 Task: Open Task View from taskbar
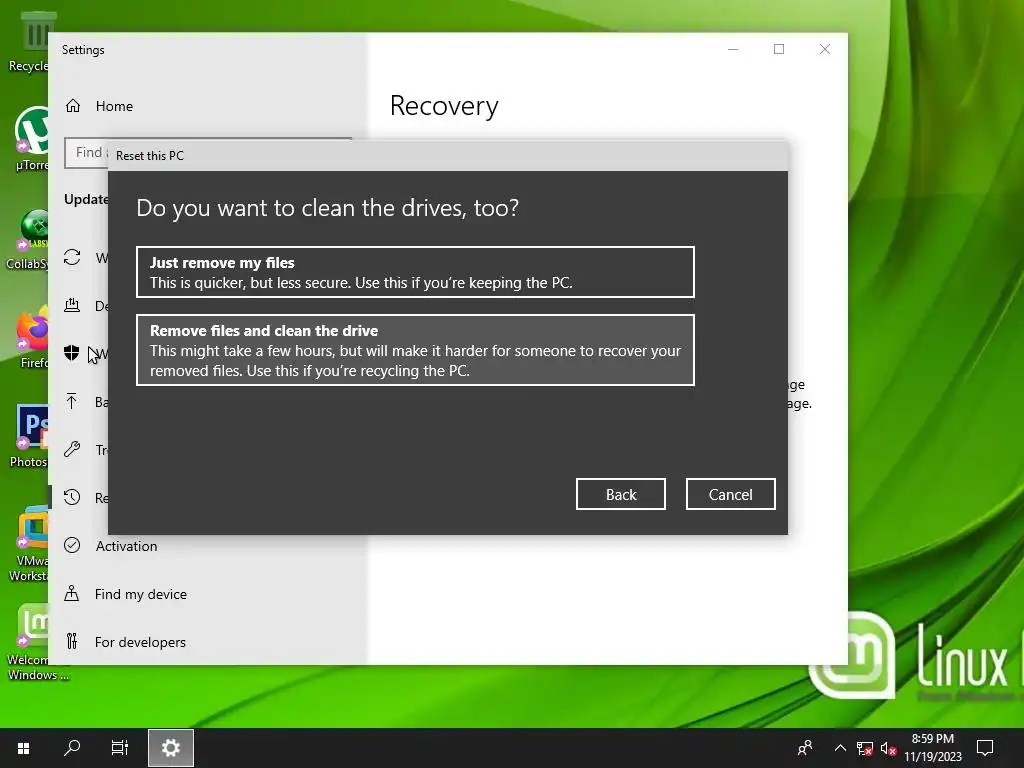120,748
